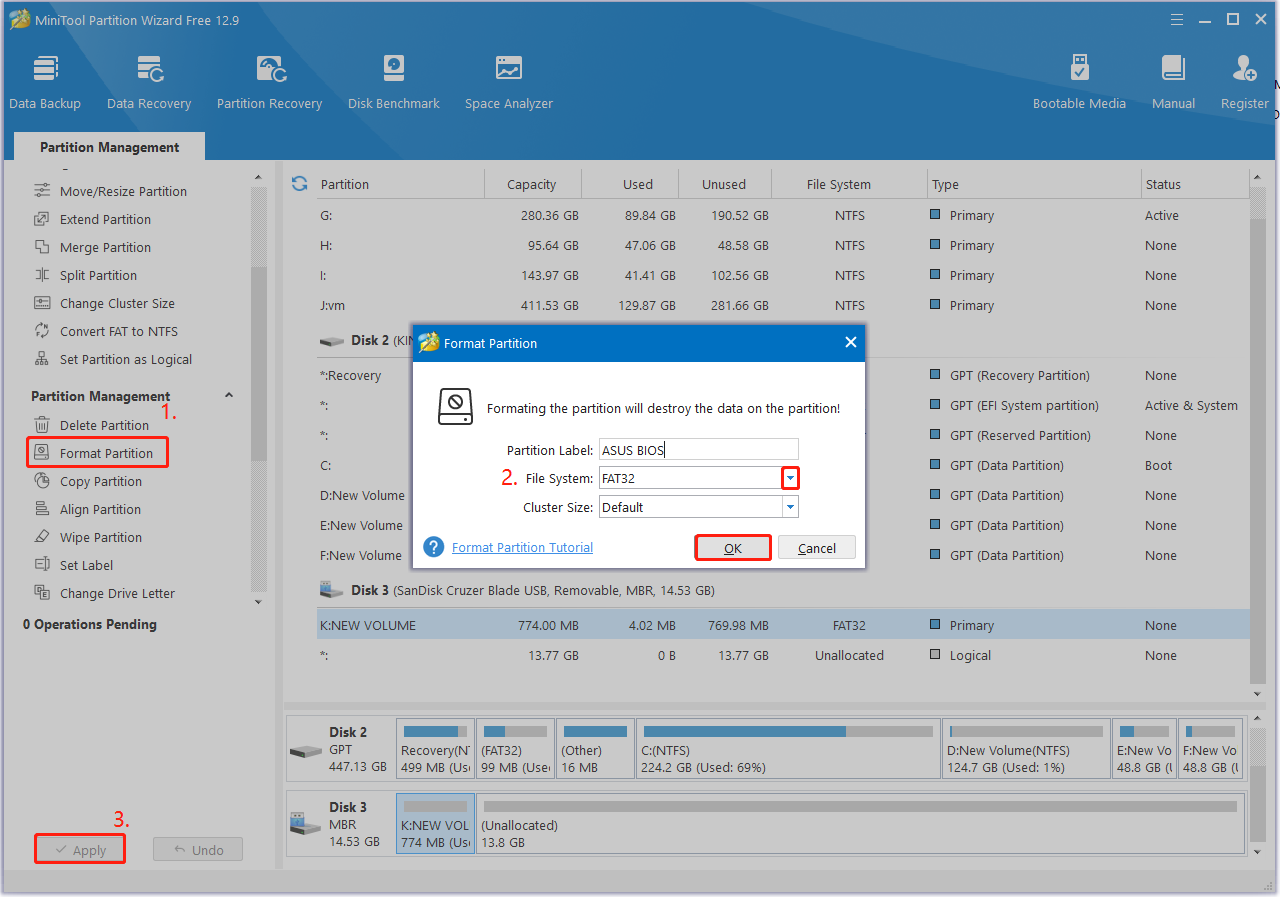Choose Copy Partition action
Screen dimensions: 1280x897
pyautogui.click(x=101, y=481)
